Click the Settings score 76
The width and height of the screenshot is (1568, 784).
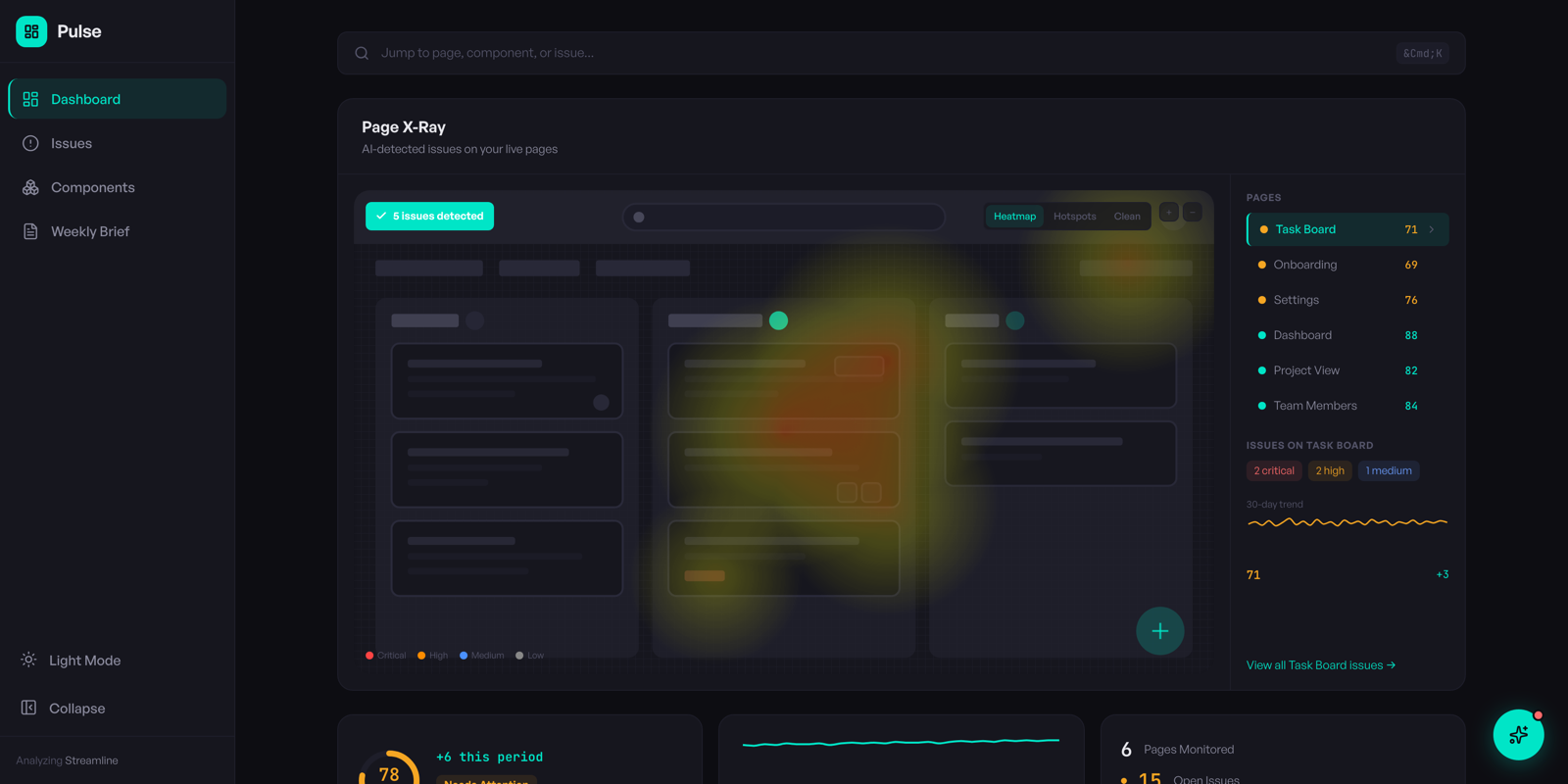[x=1411, y=300]
